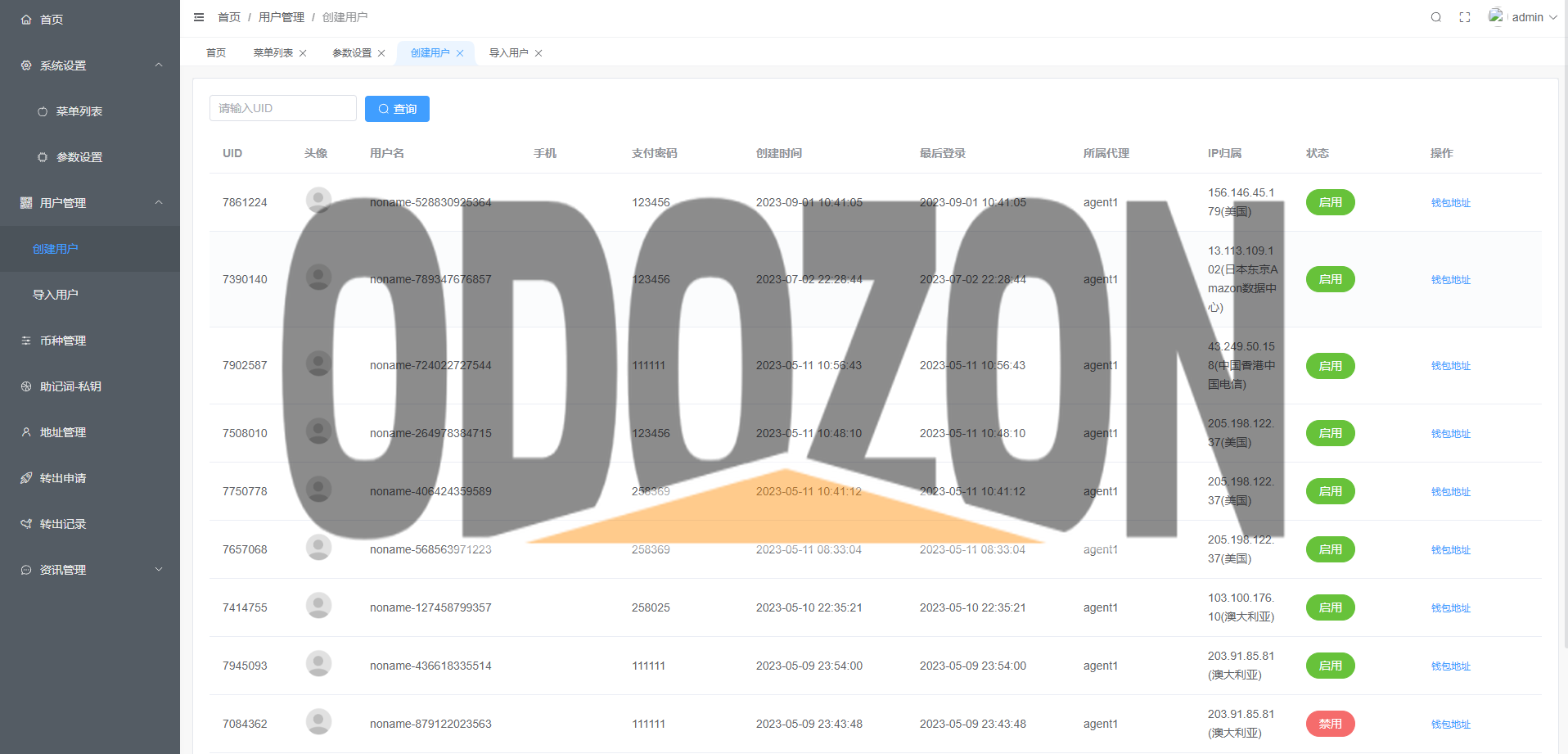1568x754 pixels.
Task: Toggle 禁用 status for user 7084362
Action: pos(1330,724)
